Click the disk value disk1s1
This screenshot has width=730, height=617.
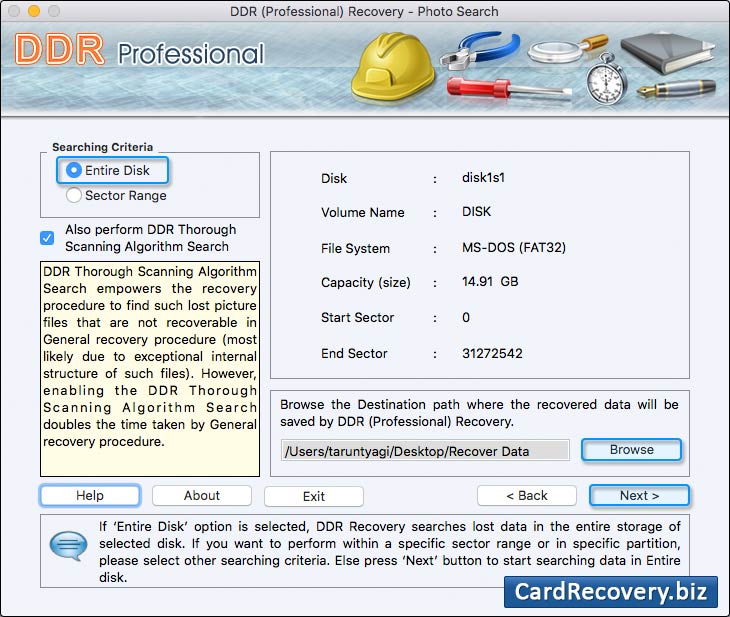483,177
